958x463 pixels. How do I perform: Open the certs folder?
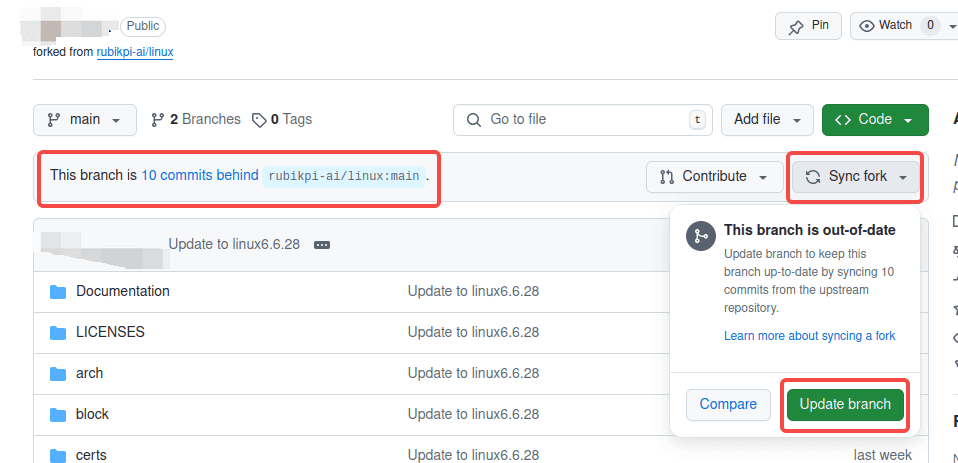91,455
